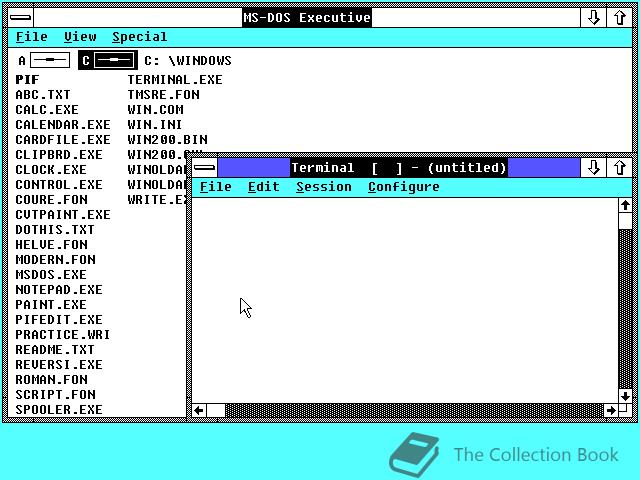The width and height of the screenshot is (640, 480).
Task: Select TERMINAL.EXE in the file list
Action: 175,80
